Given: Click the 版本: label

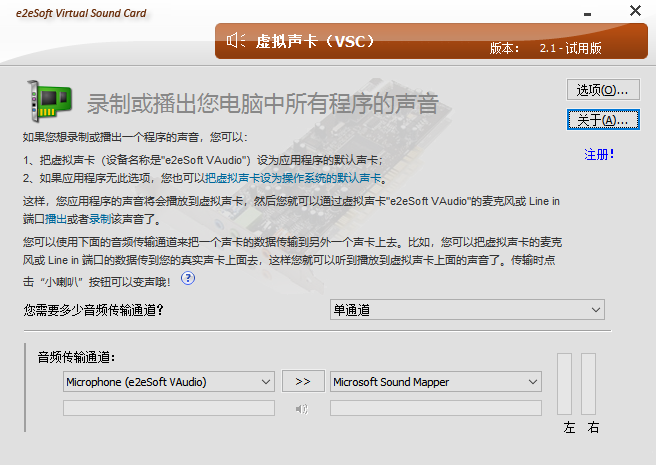Looking at the screenshot, I should click(x=504, y=48).
